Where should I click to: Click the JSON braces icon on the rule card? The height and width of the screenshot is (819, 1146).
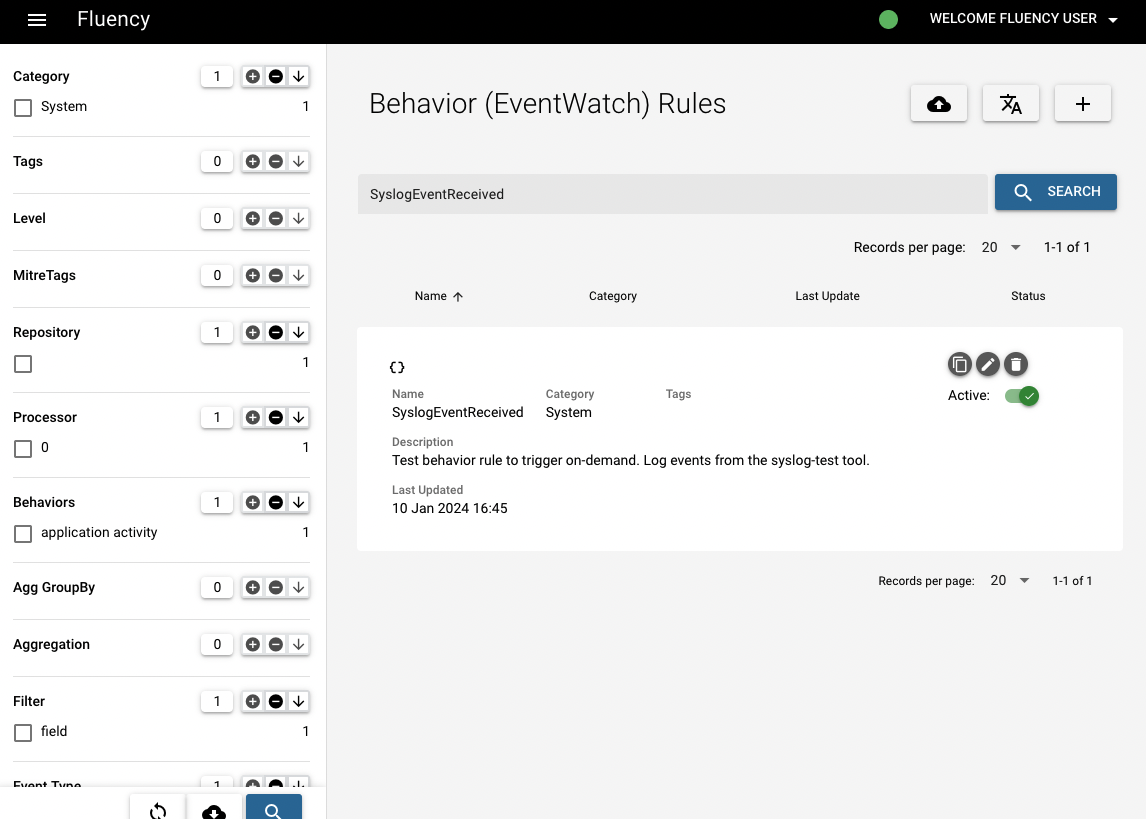397,367
